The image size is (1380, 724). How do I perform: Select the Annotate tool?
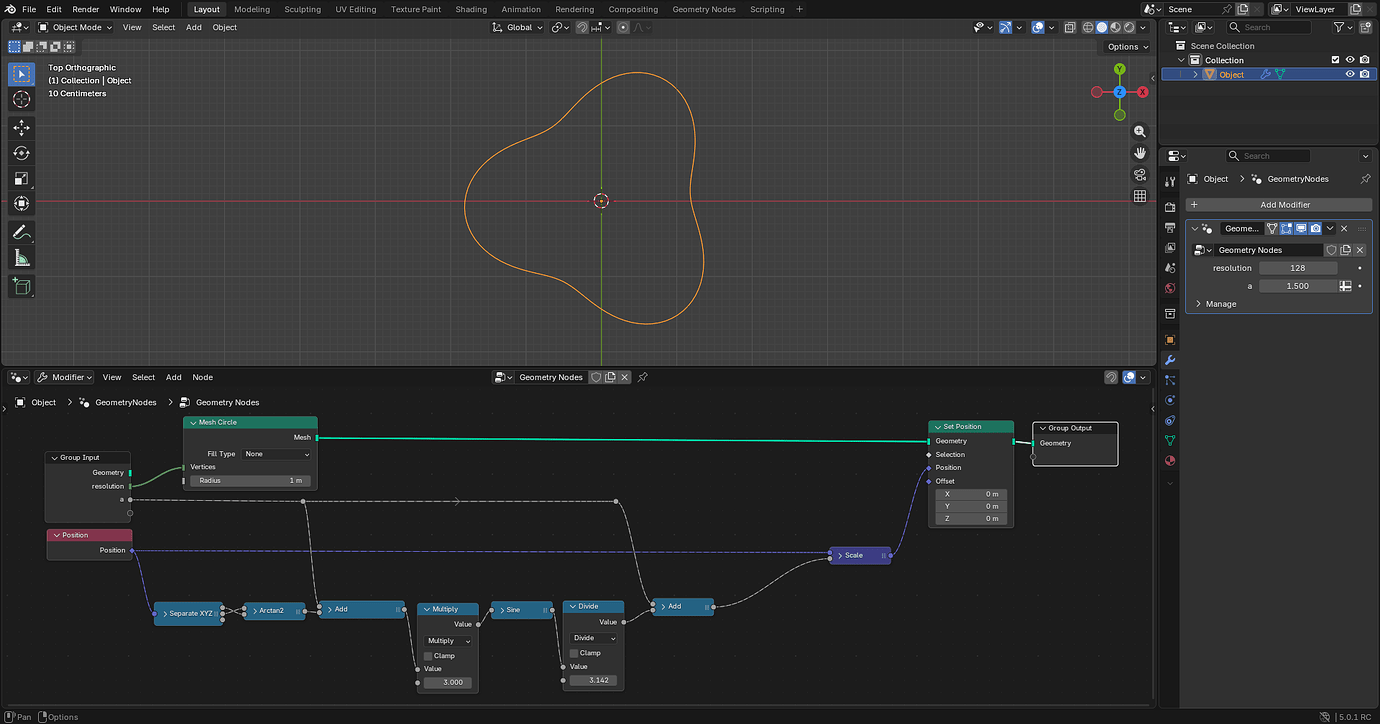click(21, 232)
